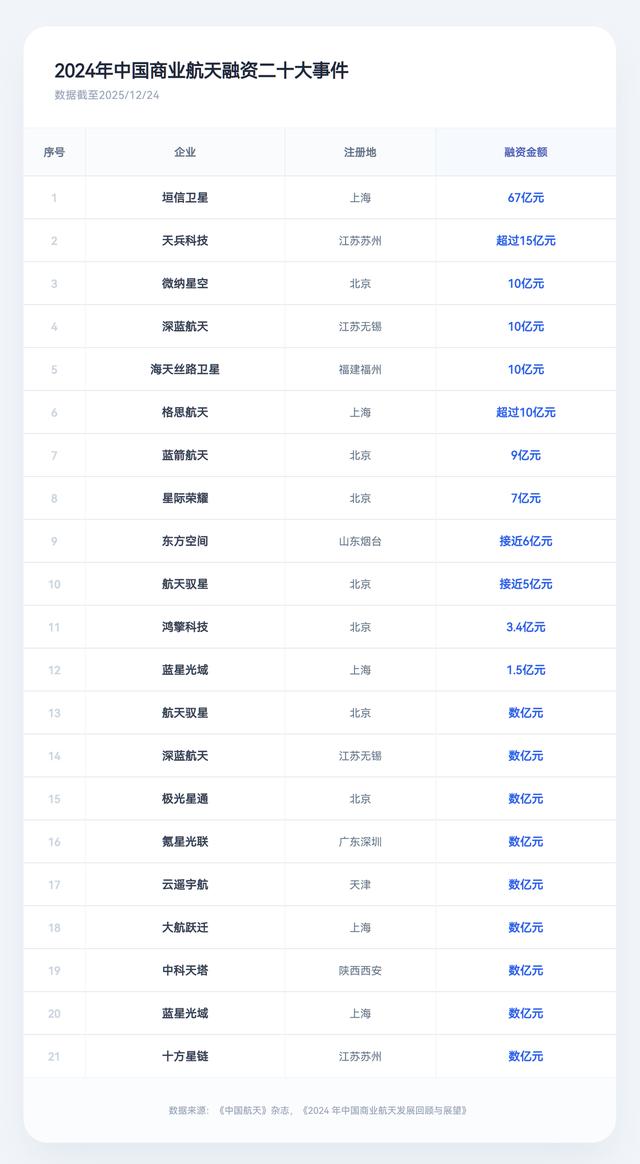The width and height of the screenshot is (640, 1164).
Task: Click the 67亿元 funding amount
Action: point(525,198)
